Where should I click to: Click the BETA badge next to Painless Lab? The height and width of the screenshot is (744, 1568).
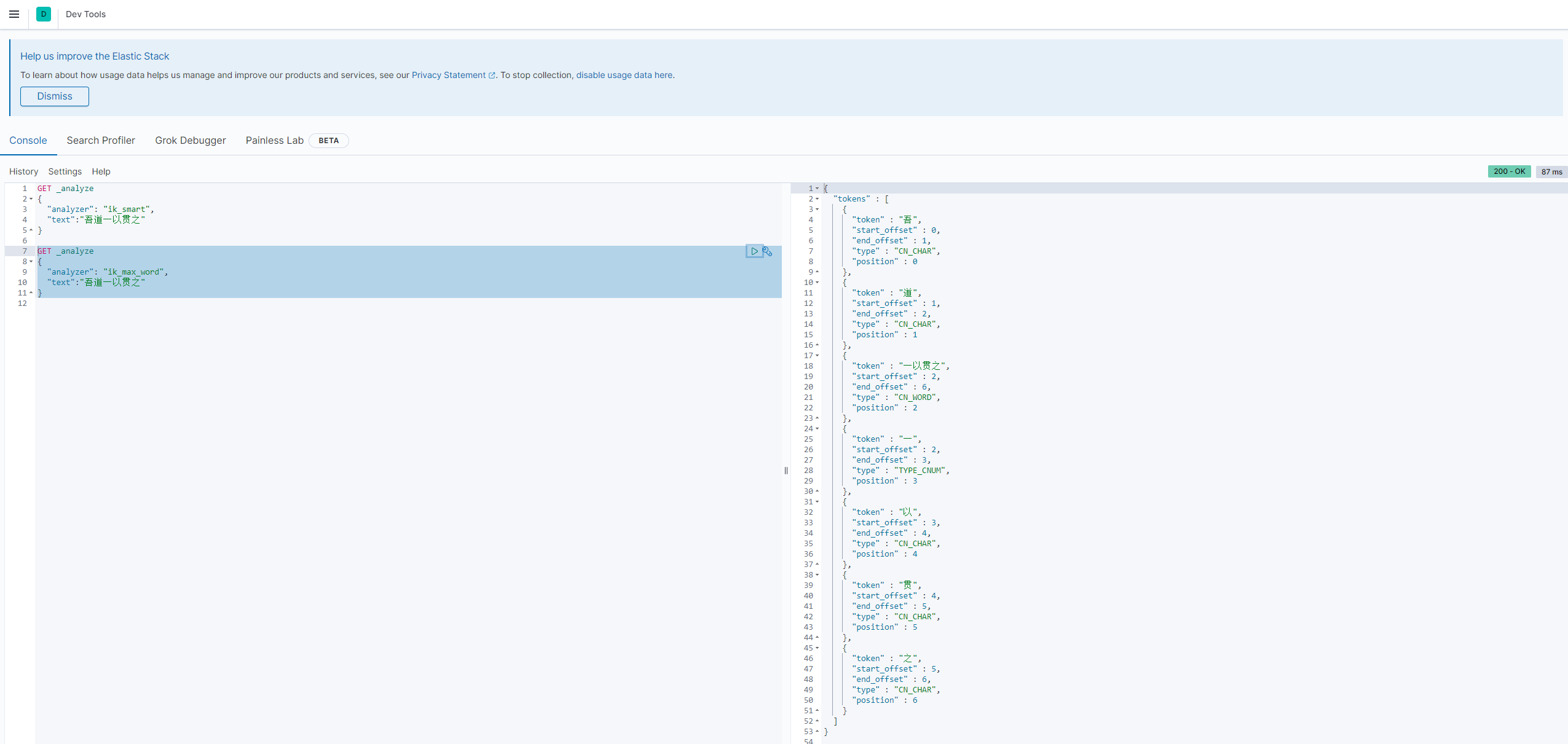[329, 141]
